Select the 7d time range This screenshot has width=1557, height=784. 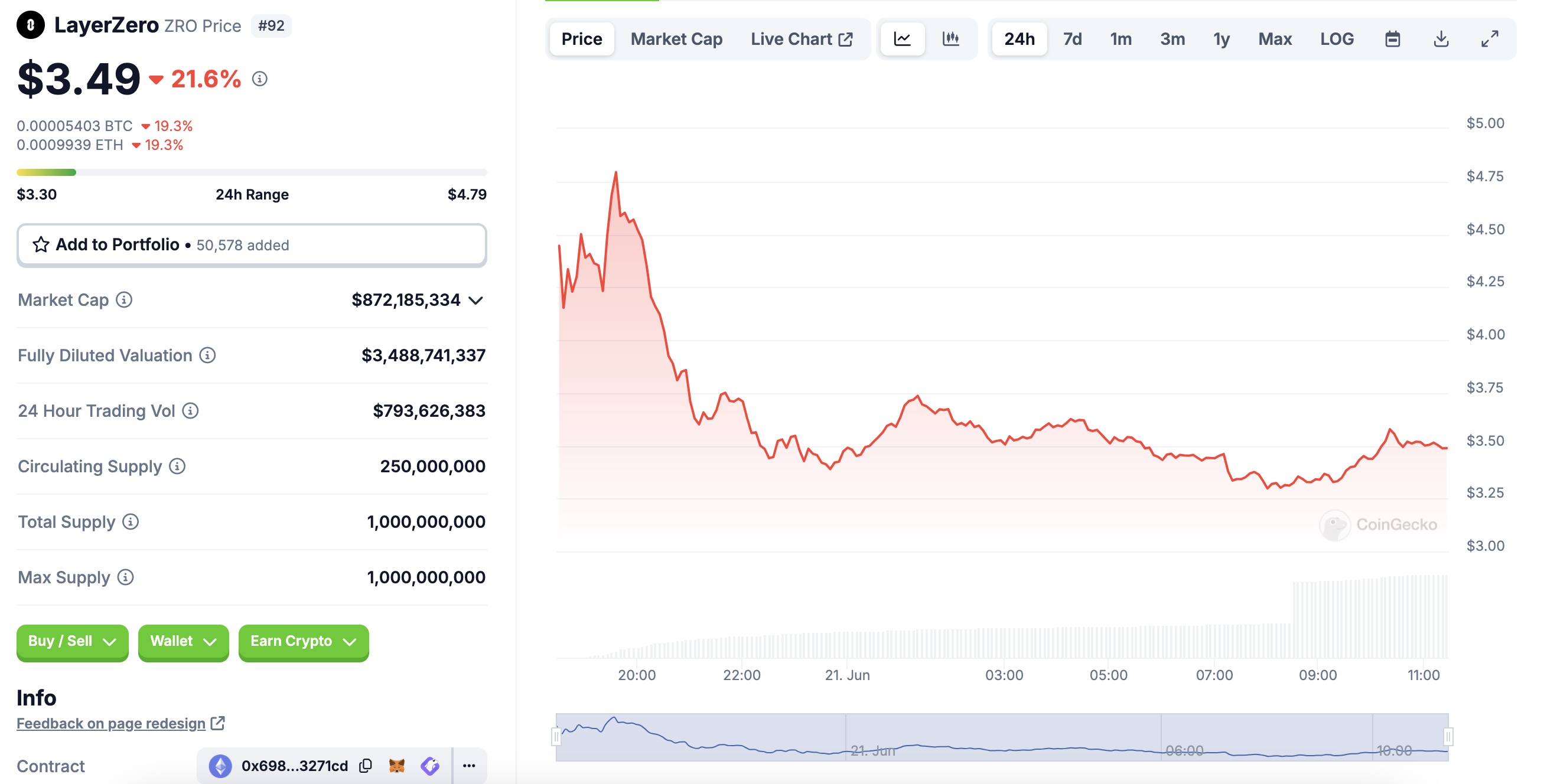click(1072, 40)
